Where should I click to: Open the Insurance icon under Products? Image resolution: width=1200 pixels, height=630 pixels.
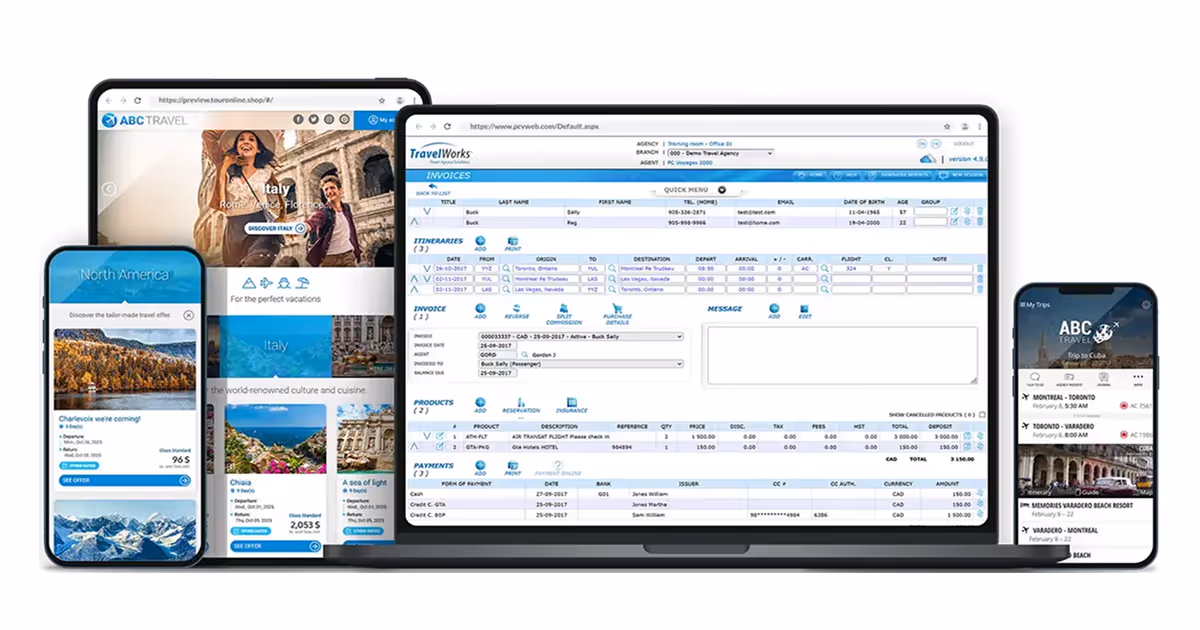572,404
